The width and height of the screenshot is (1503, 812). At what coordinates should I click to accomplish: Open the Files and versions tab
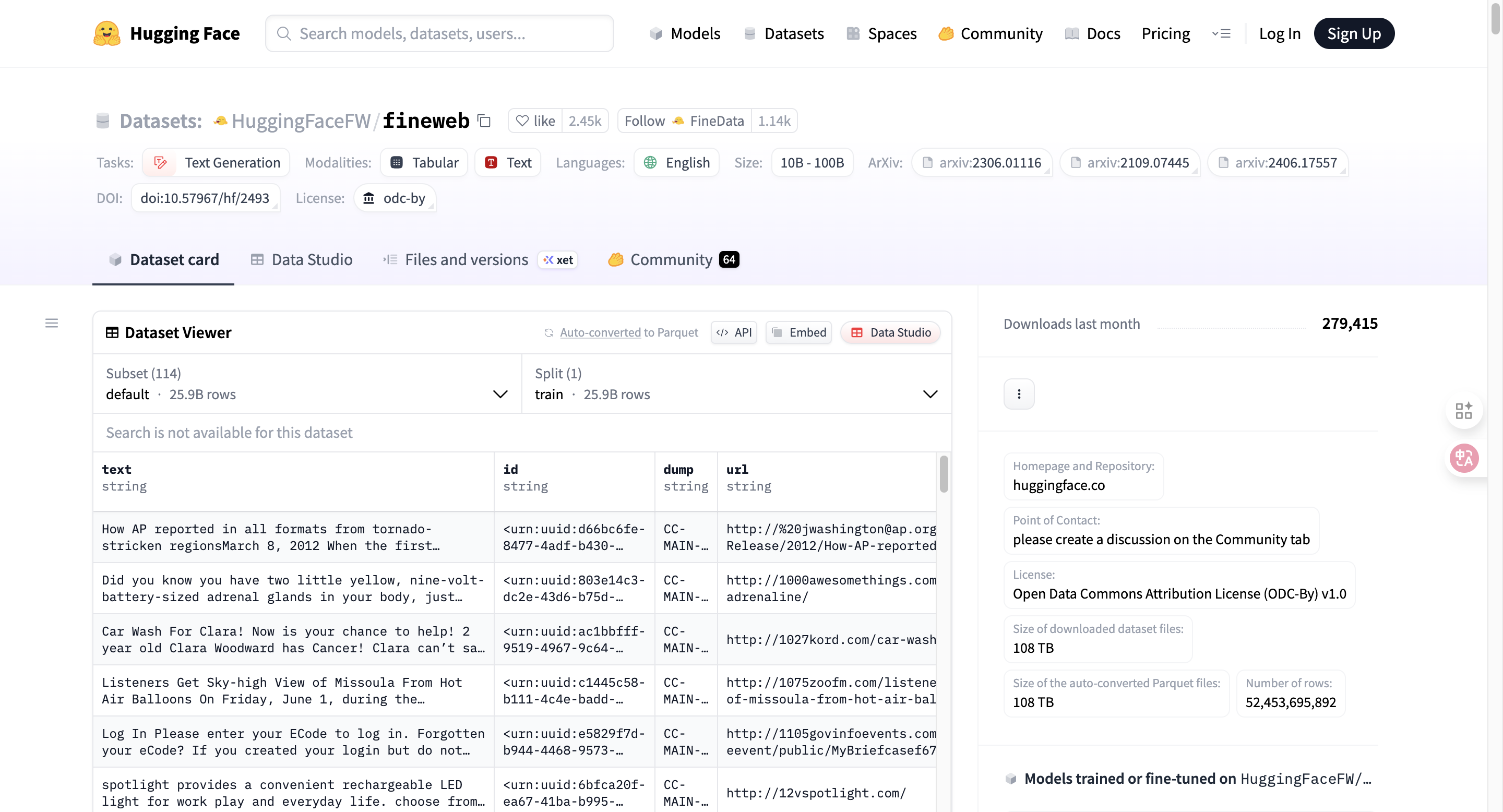tap(466, 259)
